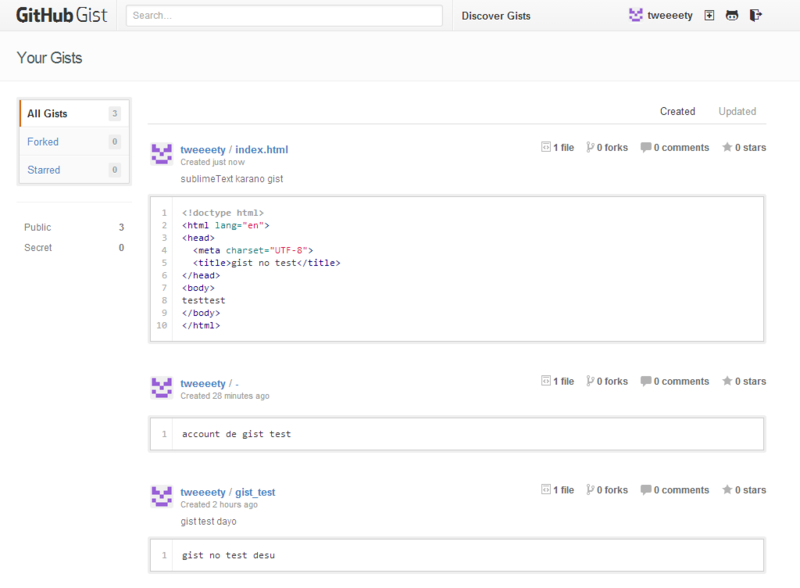Viewport: 800px width, 588px height.
Task: Open tweeeety profile in header
Action: pos(670,15)
